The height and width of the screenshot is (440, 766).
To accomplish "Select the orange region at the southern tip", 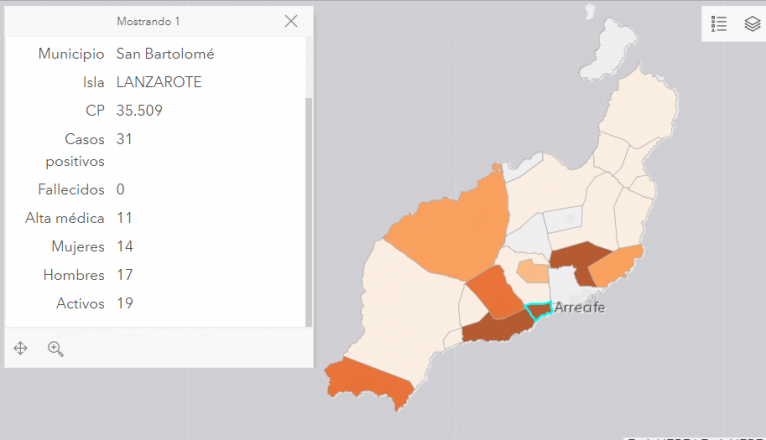I will 368,378.
